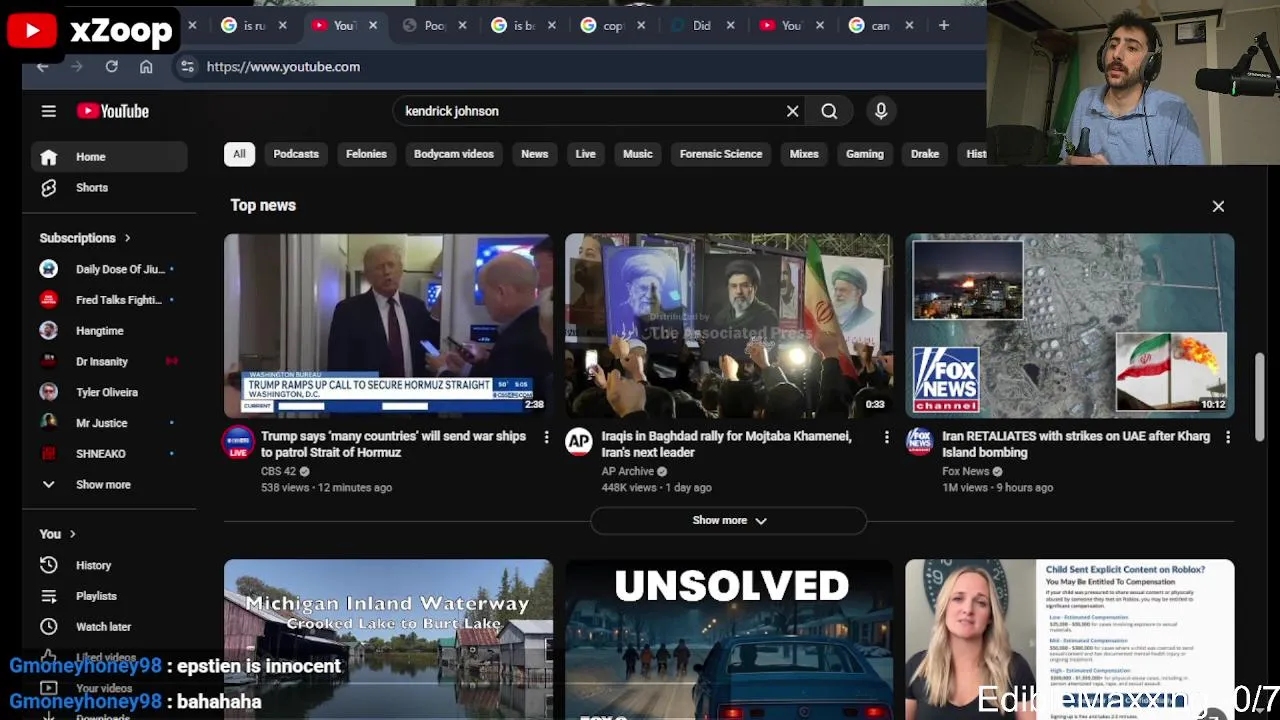Open Hangtime subscription channel
The height and width of the screenshot is (720, 1280).
(110, 331)
